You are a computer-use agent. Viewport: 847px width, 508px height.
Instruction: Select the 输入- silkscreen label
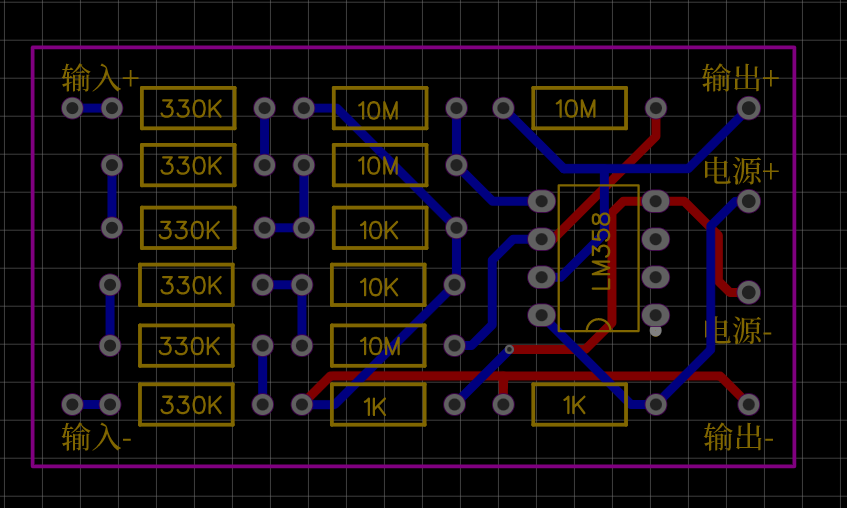96,437
